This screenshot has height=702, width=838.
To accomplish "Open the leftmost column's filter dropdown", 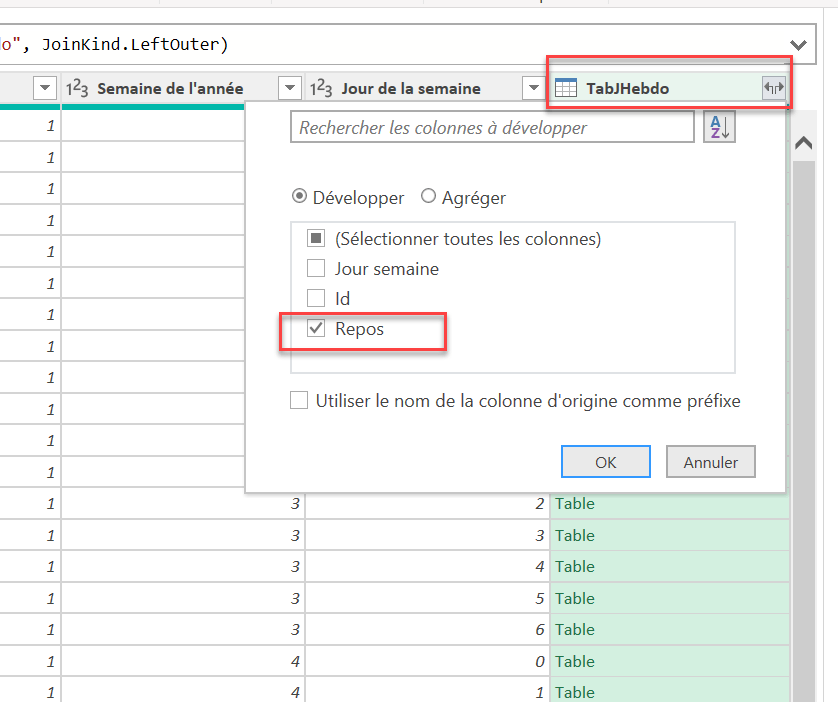I will pos(44,88).
